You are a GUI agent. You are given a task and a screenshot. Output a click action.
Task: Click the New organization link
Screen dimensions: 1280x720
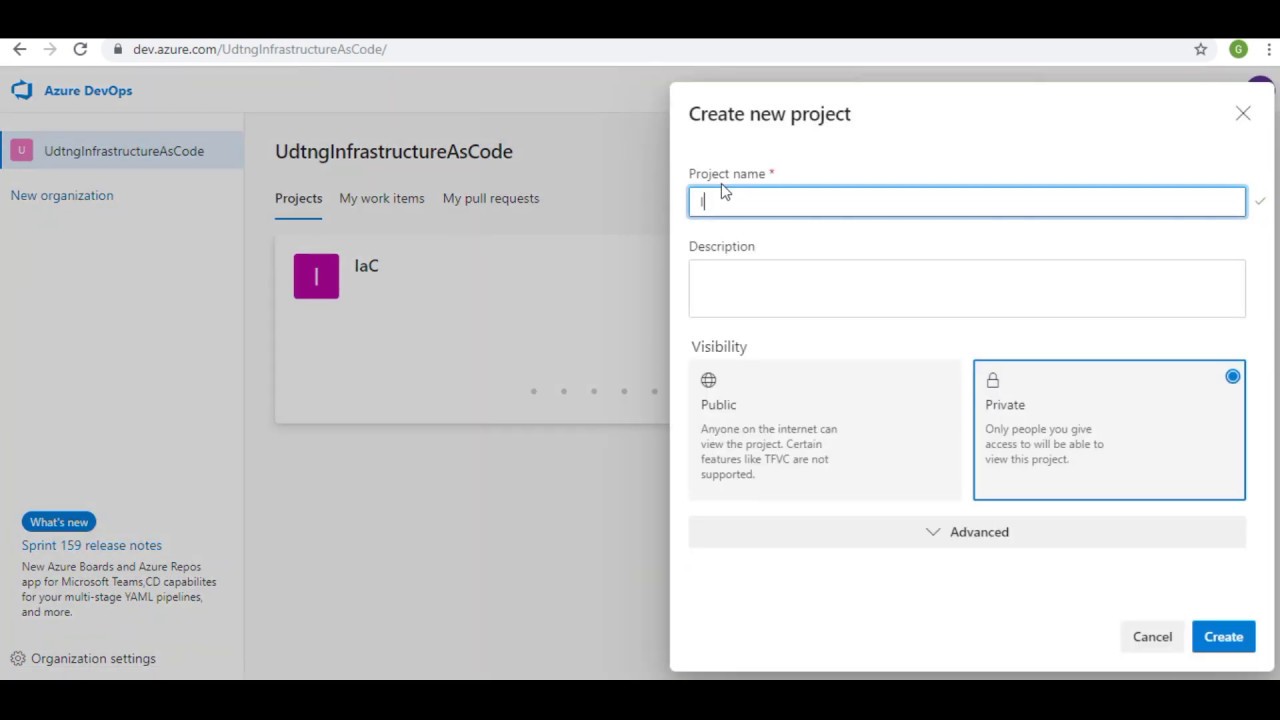point(62,195)
